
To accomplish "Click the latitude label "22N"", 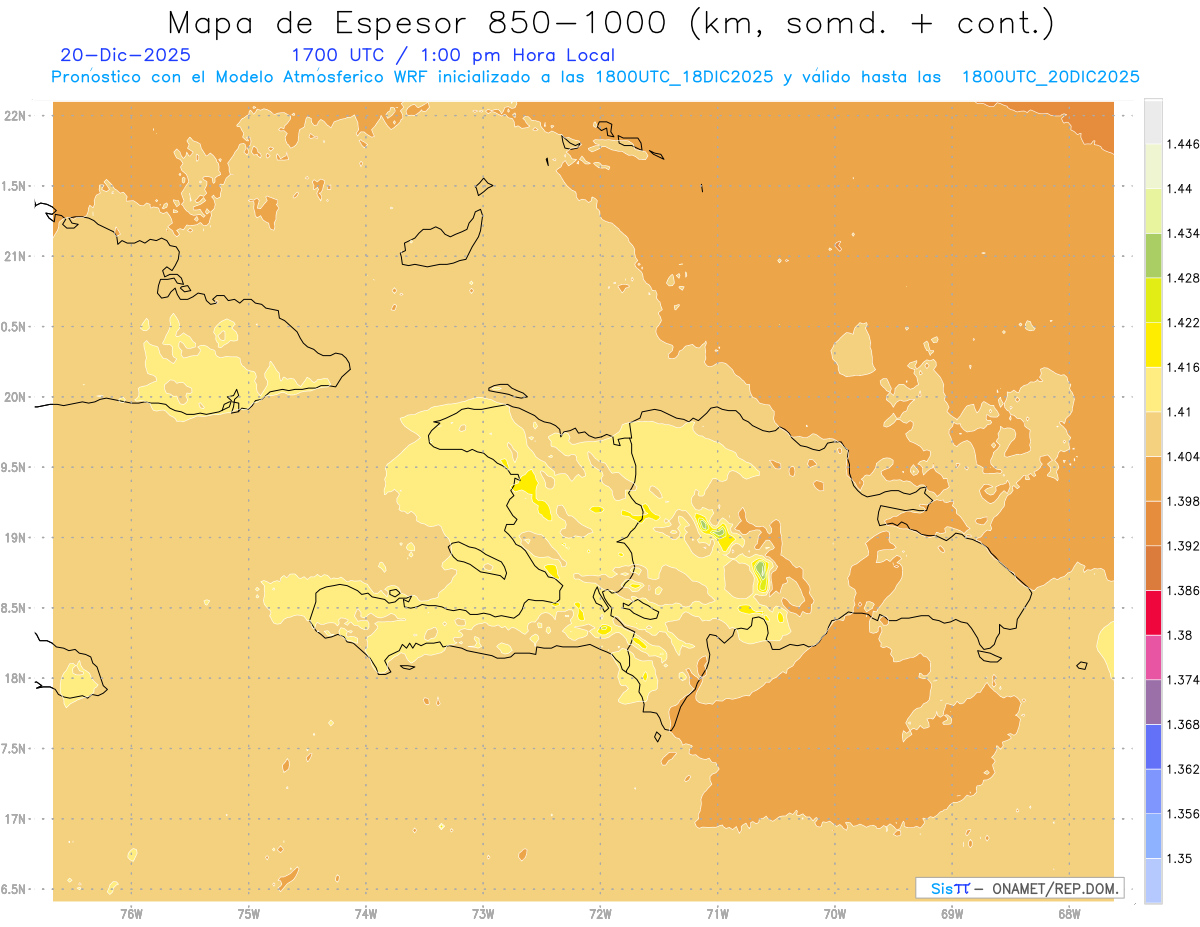I will (16, 116).
